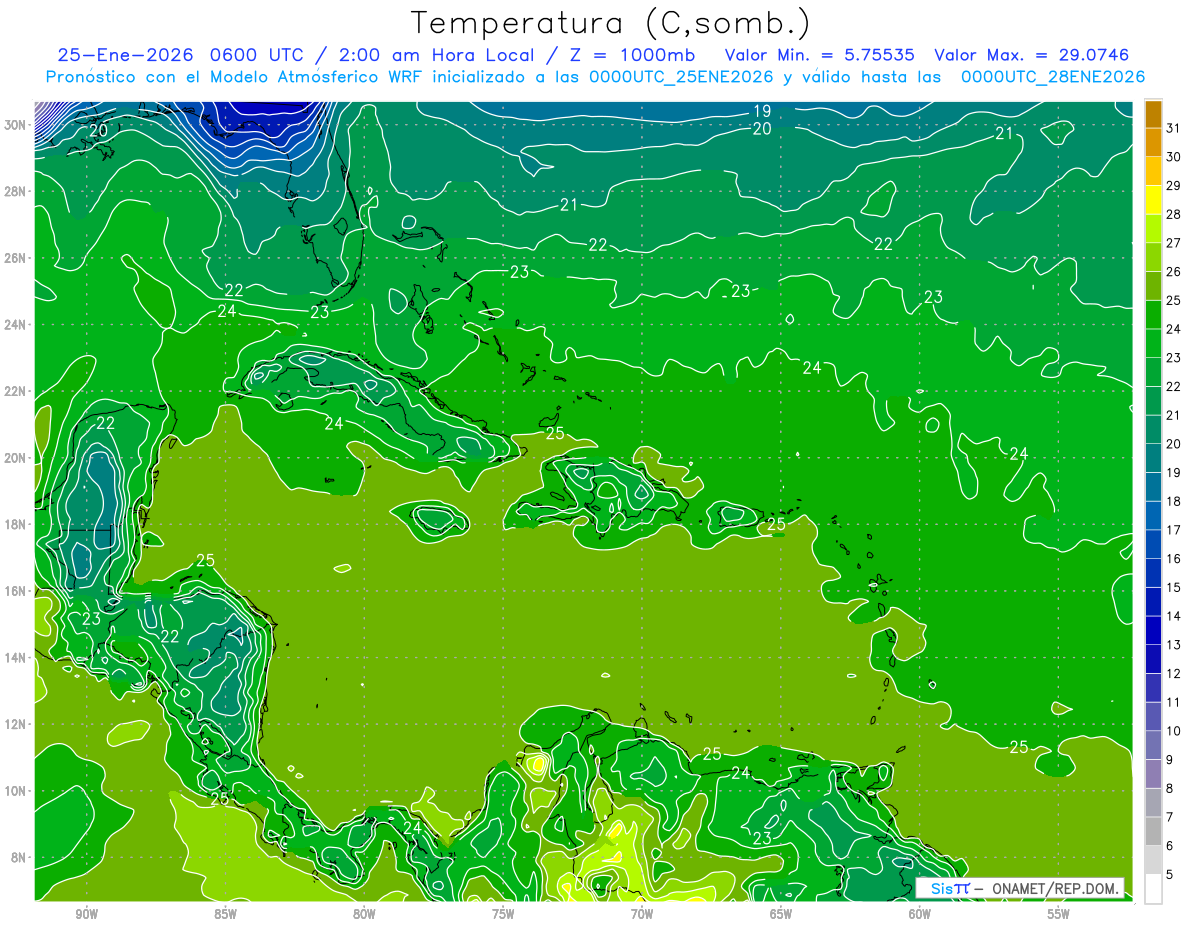Click color scale label 15
This screenshot has width=1200, height=927.
pos(1173,587)
